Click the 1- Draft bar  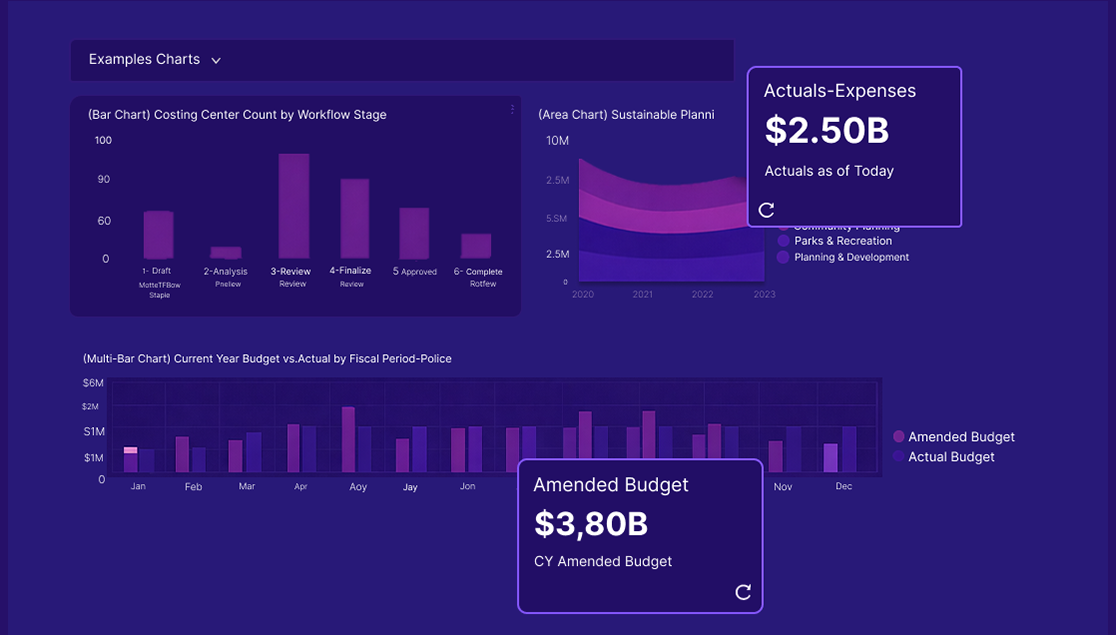coord(158,235)
